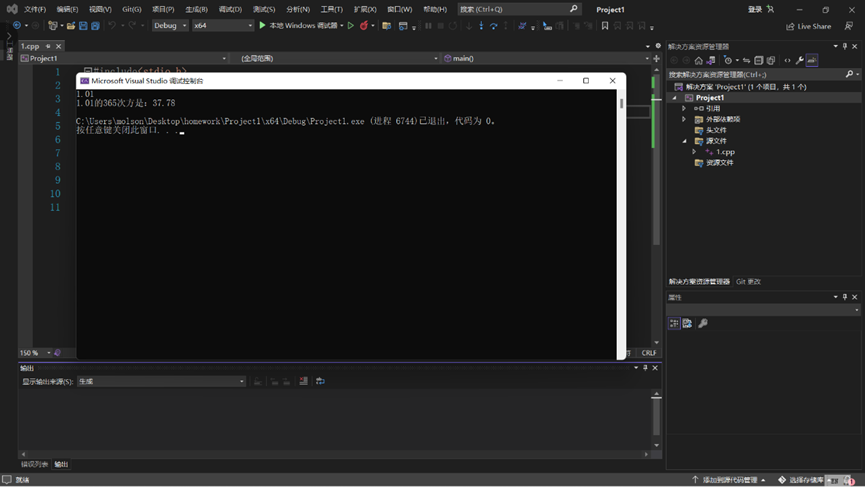Open the Debug configuration dropdown
This screenshot has width=865, height=487.
pyautogui.click(x=169, y=25)
